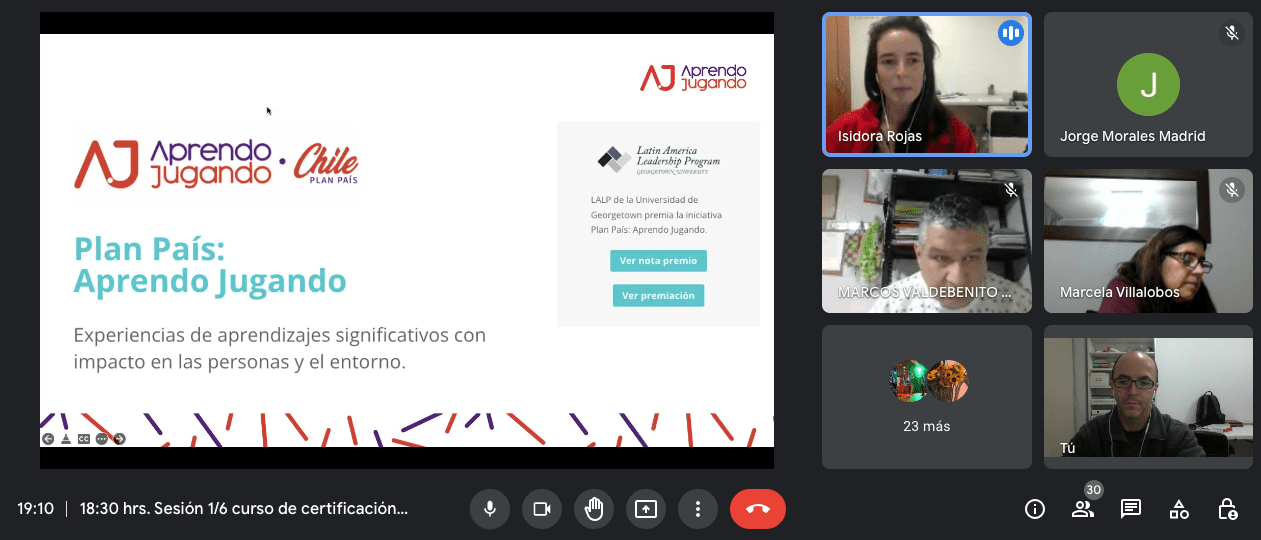1261x540 pixels.
Task: Click the '19:10' clock text
Action: click(x=35, y=508)
